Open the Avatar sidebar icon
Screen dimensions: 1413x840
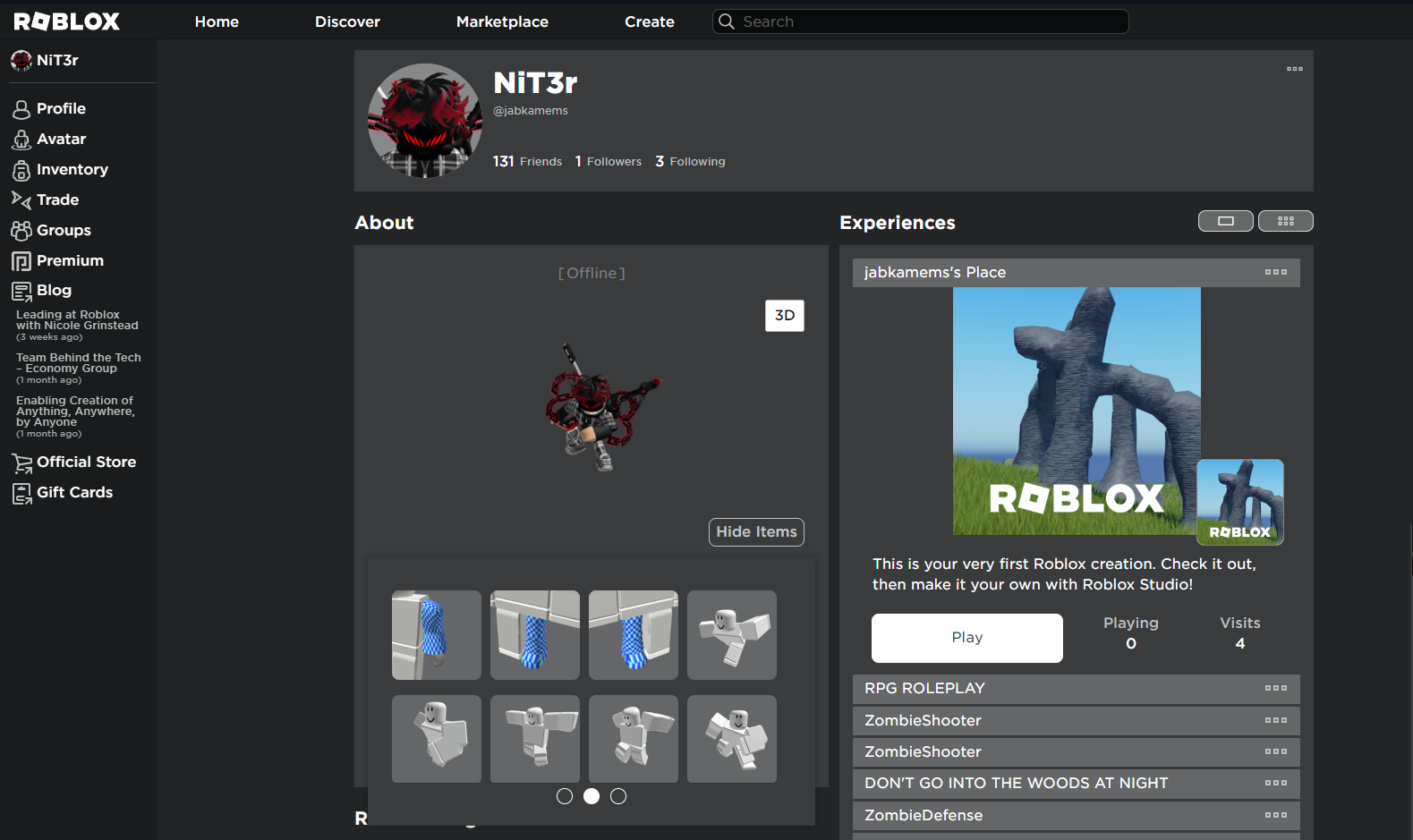coord(21,140)
